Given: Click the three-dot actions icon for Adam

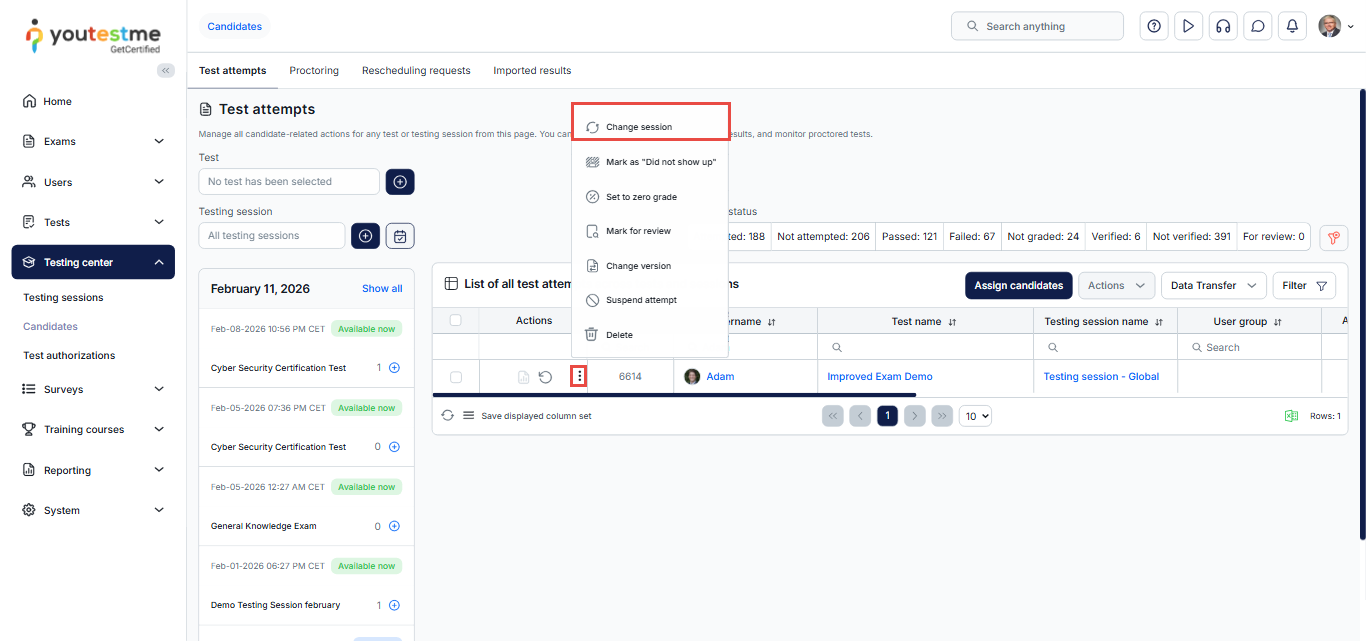Looking at the screenshot, I should click(x=580, y=376).
